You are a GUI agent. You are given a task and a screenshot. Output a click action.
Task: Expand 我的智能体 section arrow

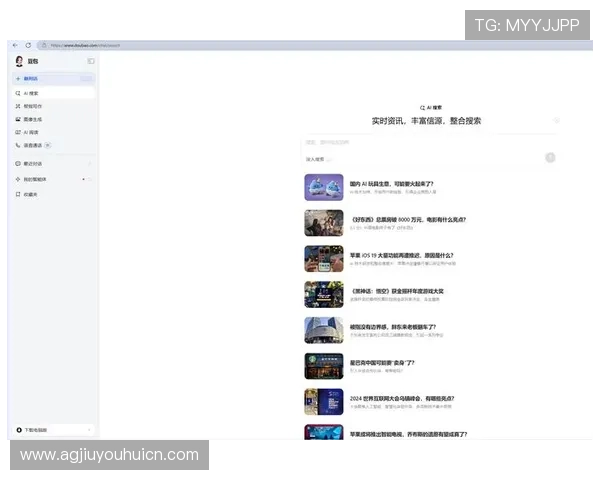pyautogui.click(x=90, y=179)
